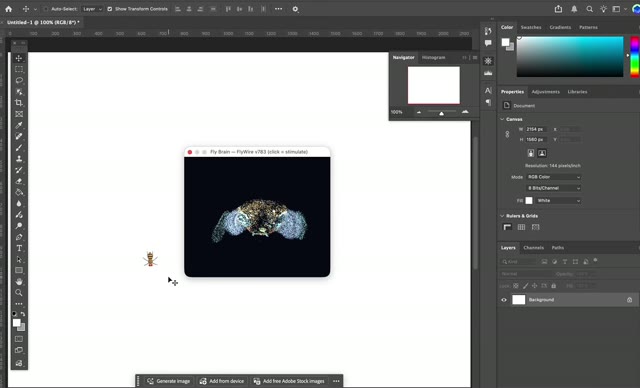Set canvas orientation to landscape

click(x=542, y=153)
